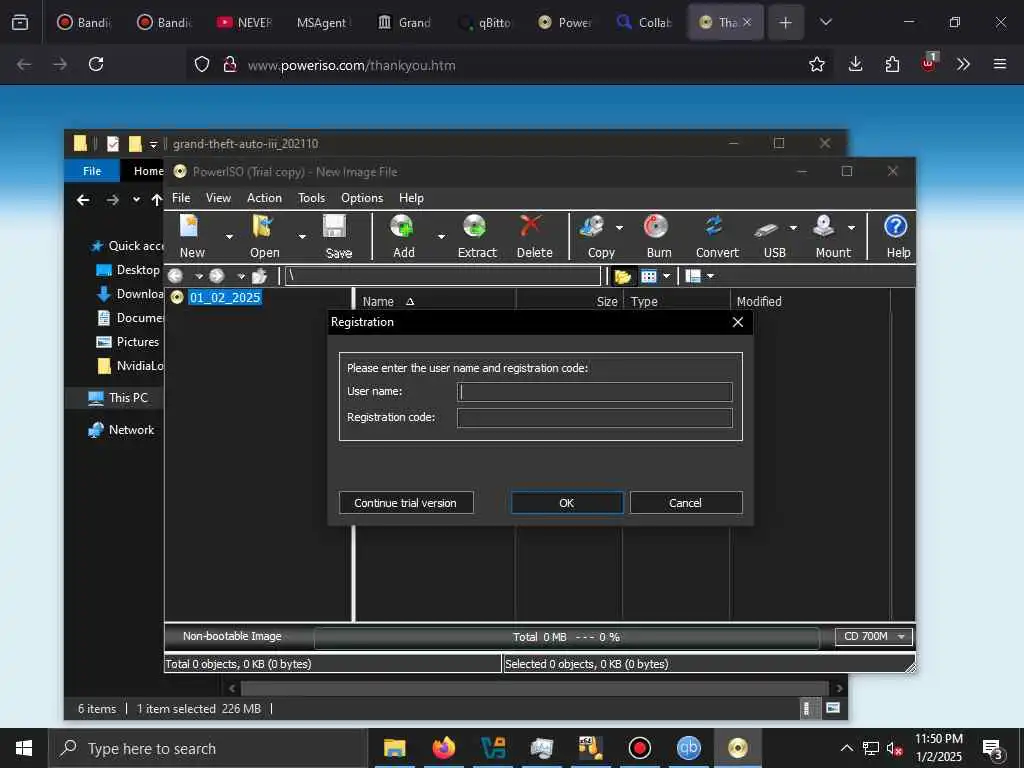Open the dropdown arrow next to Add
This screenshot has height=768, width=1024.
(441, 236)
